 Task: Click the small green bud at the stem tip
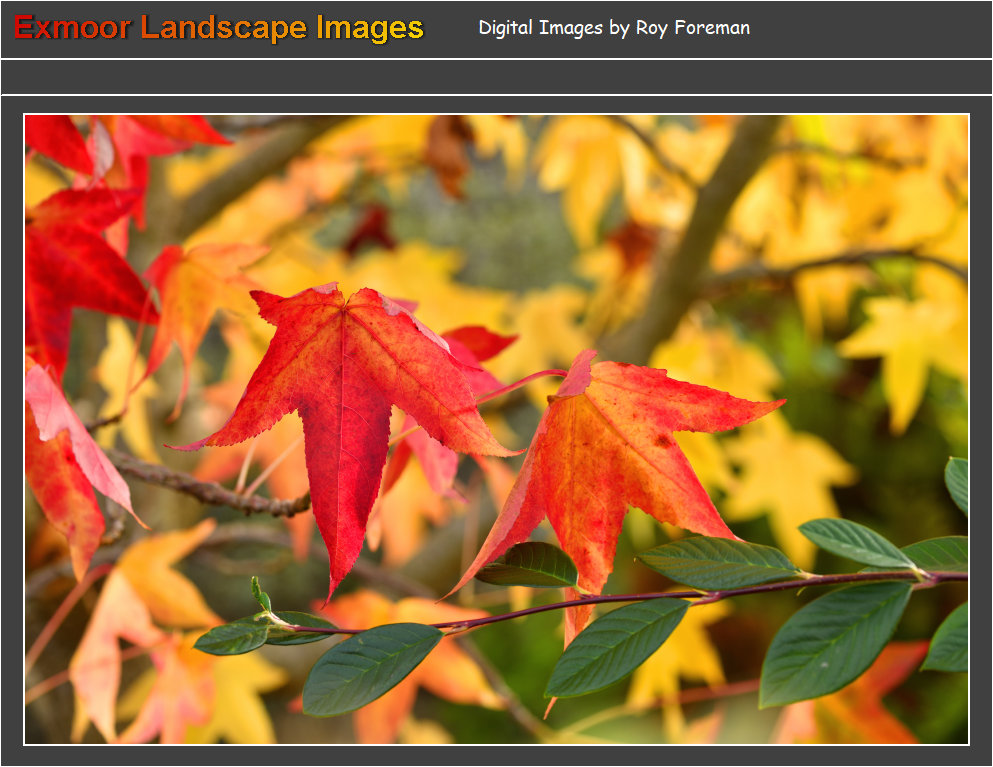260,596
